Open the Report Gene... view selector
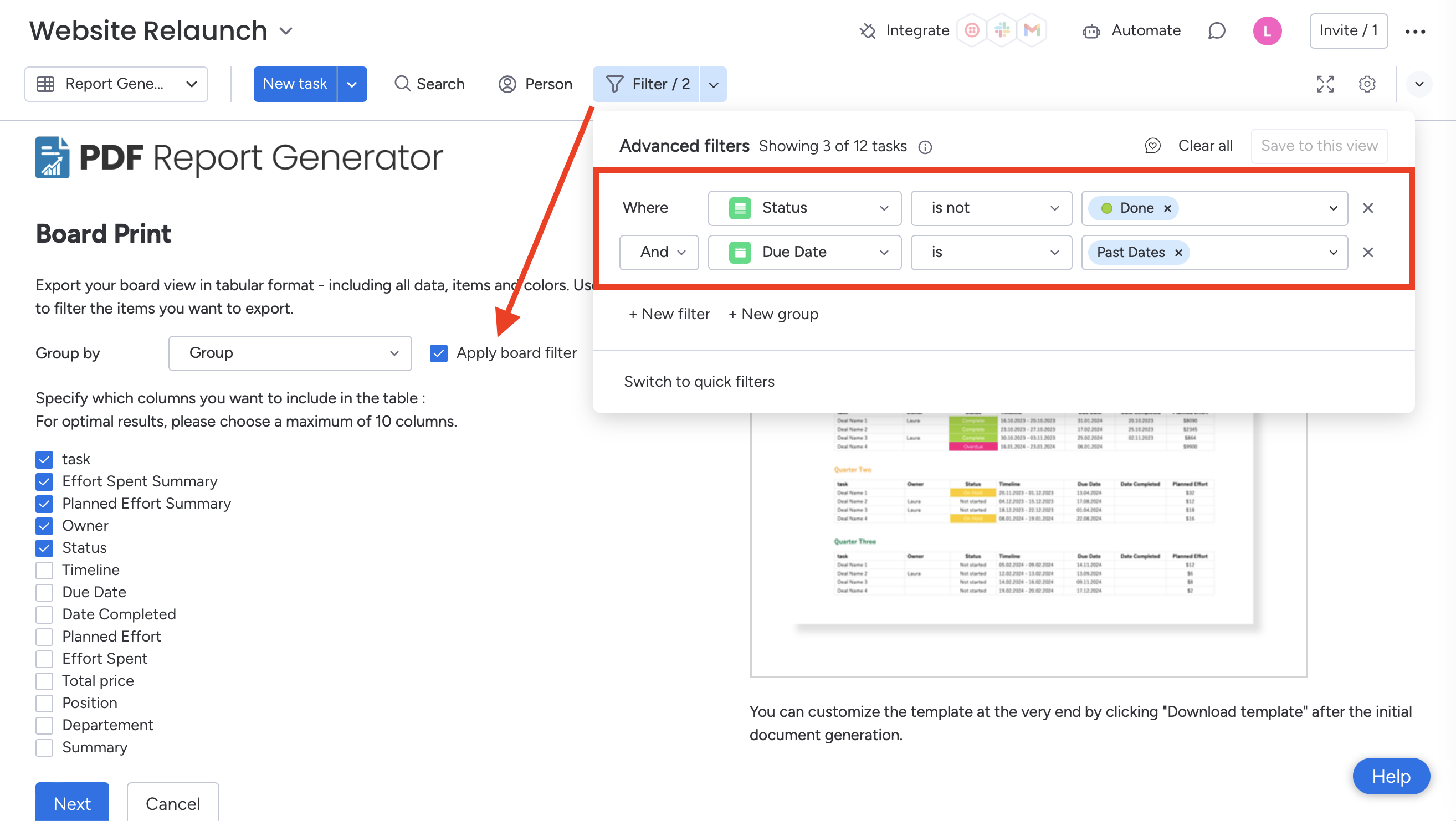Image resolution: width=1456 pixels, height=821 pixels. point(116,84)
